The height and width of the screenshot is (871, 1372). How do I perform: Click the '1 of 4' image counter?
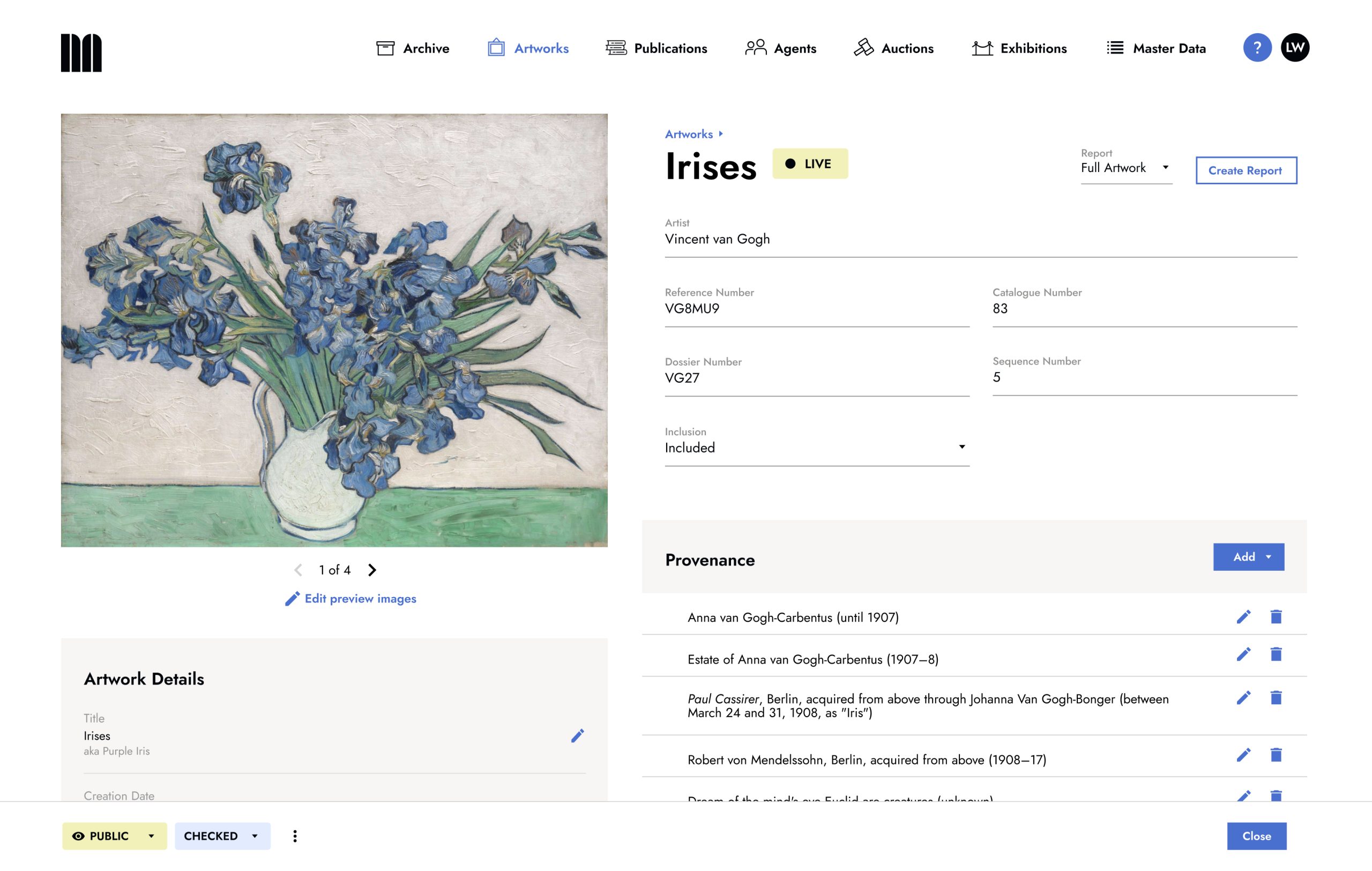tap(334, 570)
